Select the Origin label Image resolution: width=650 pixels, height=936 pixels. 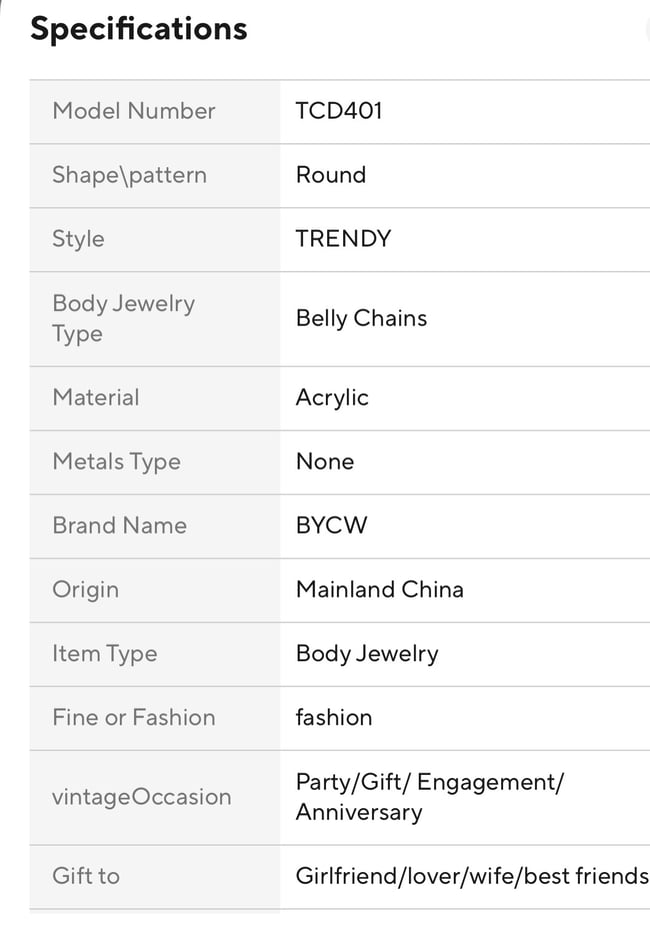[85, 589]
